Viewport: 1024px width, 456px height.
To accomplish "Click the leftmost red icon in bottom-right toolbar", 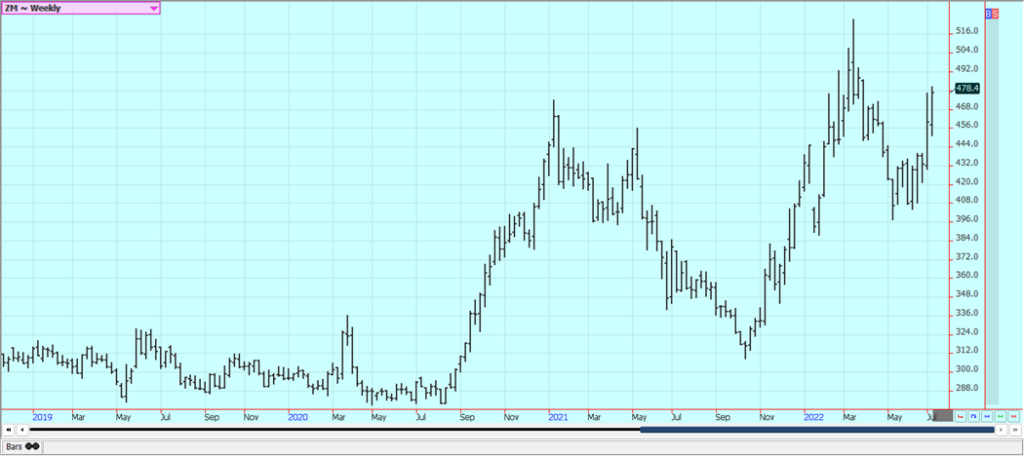I will click(x=960, y=416).
